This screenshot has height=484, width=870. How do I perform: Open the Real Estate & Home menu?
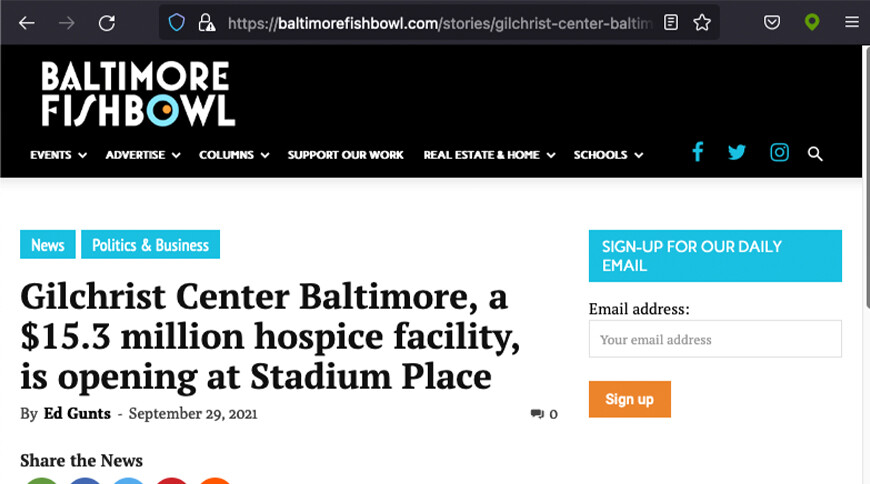tap(489, 155)
